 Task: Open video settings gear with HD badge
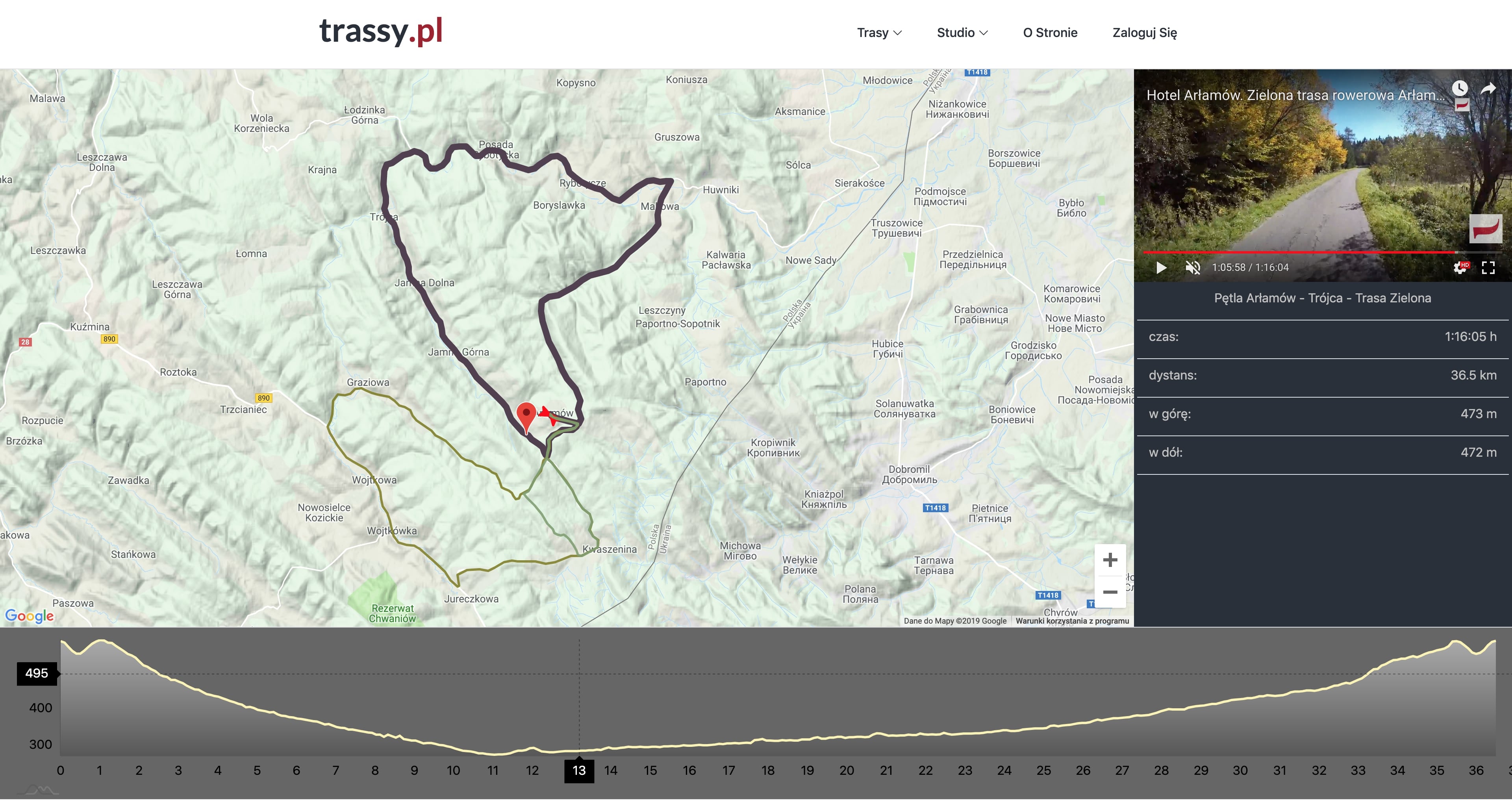[1461, 268]
